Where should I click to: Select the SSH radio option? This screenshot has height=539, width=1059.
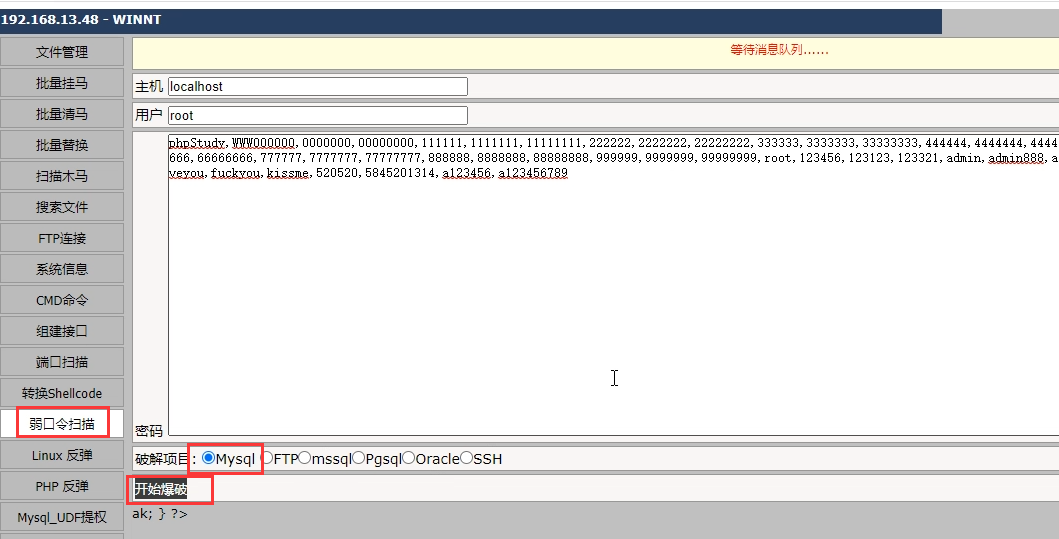click(x=466, y=458)
